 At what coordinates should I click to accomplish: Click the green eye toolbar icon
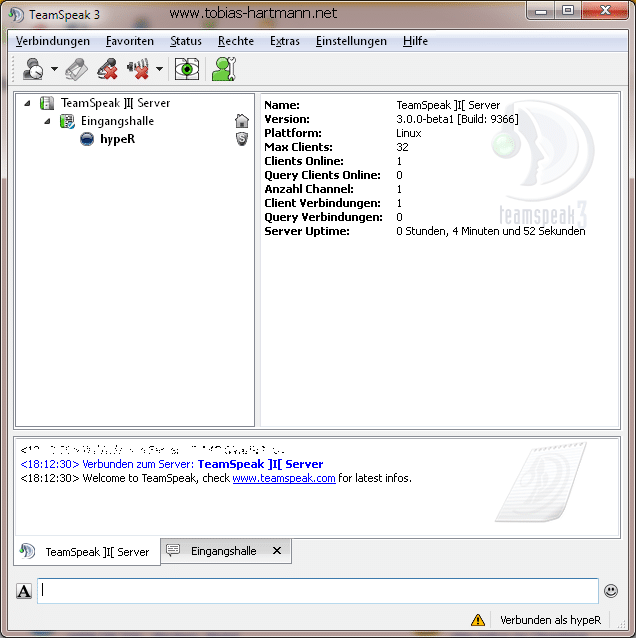(187, 69)
